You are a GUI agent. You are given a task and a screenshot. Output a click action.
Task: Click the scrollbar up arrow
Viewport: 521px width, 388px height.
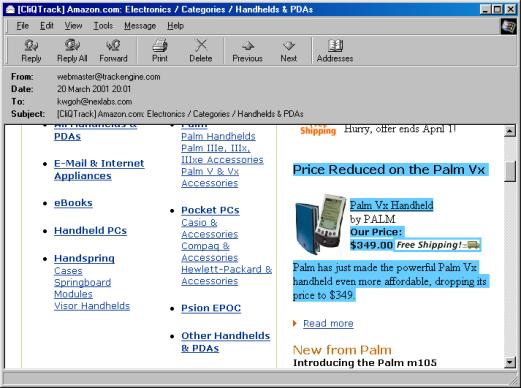click(x=510, y=131)
